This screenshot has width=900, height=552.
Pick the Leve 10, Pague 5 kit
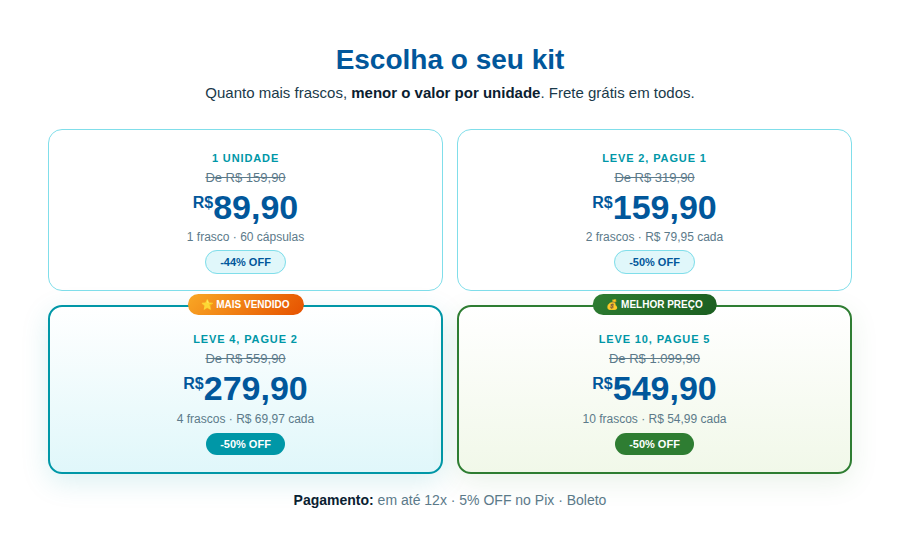click(654, 390)
